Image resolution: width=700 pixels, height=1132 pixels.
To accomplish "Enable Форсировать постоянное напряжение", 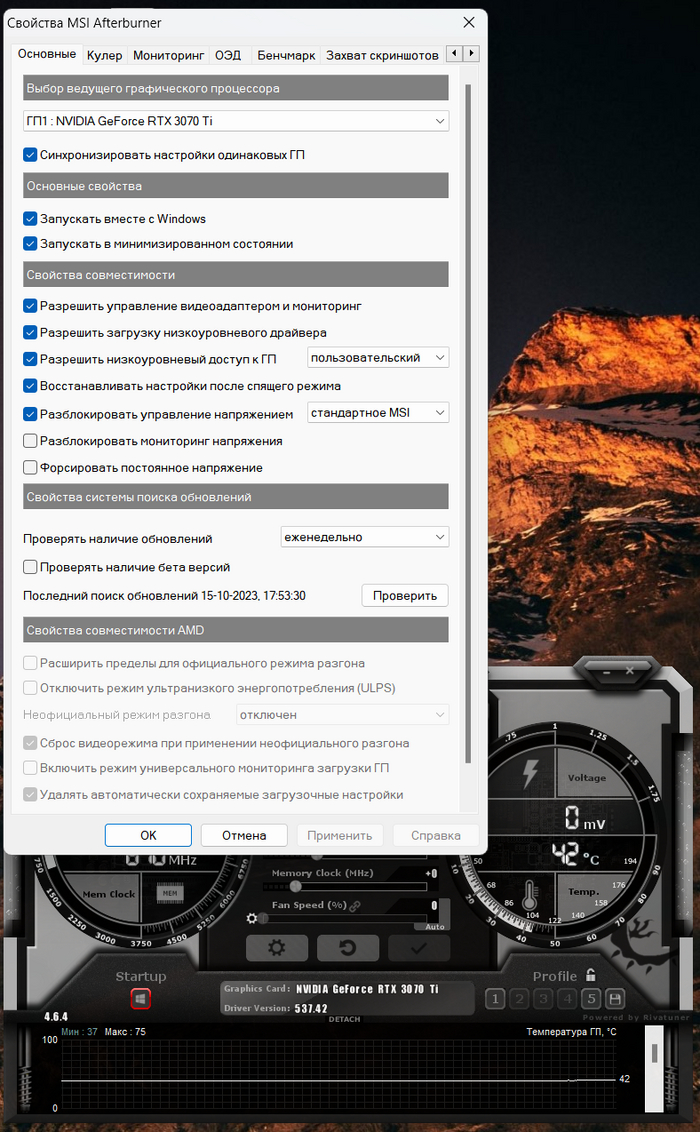I will [x=30, y=468].
